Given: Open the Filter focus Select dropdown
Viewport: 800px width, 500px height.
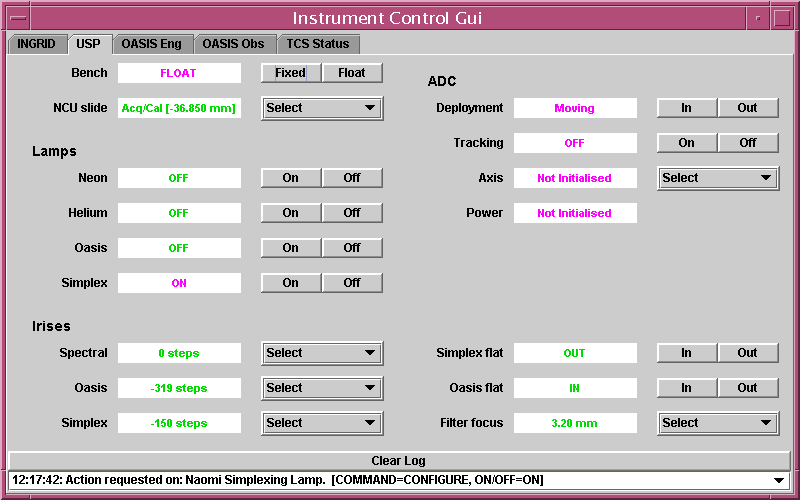Looking at the screenshot, I should 718,423.
